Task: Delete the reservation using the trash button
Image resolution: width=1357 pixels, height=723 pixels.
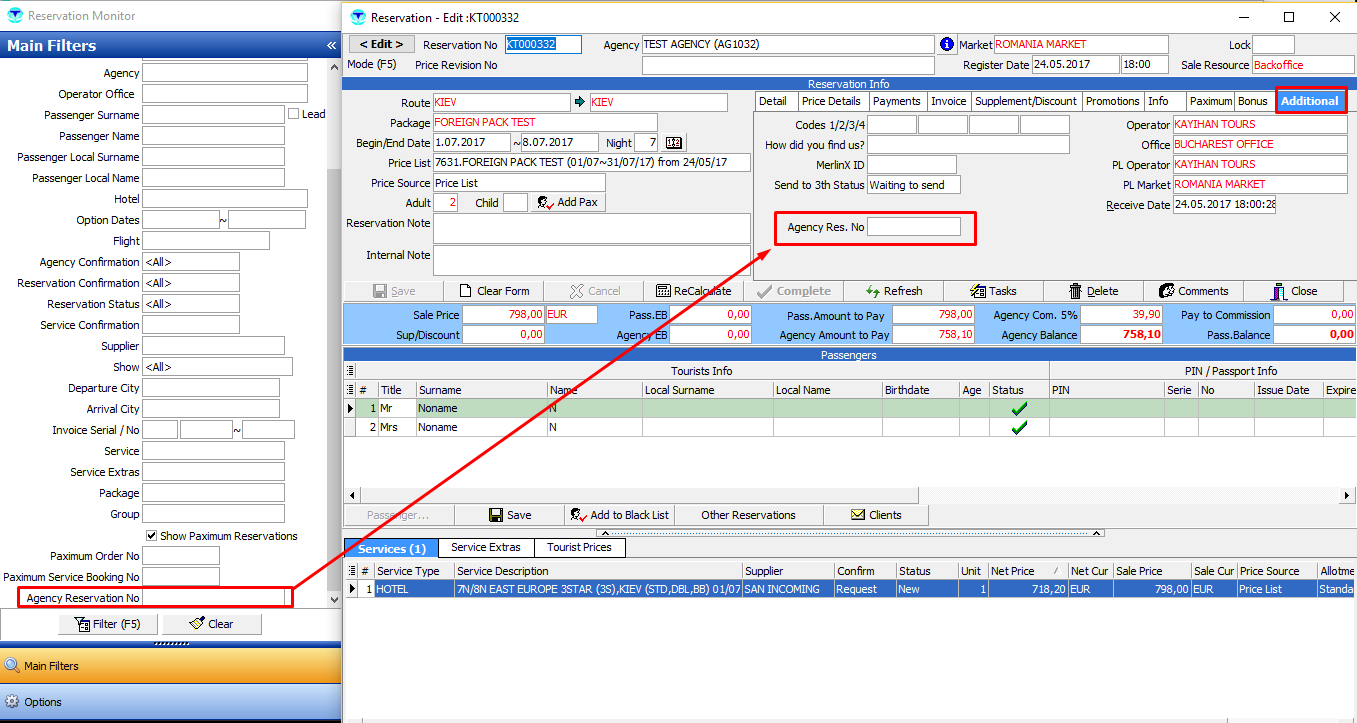Action: (x=1093, y=291)
